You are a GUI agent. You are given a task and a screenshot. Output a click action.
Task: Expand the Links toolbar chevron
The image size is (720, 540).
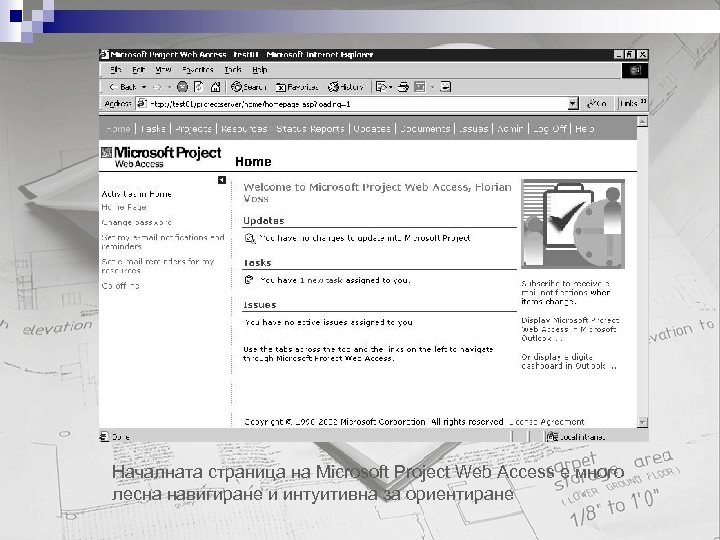coord(643,101)
